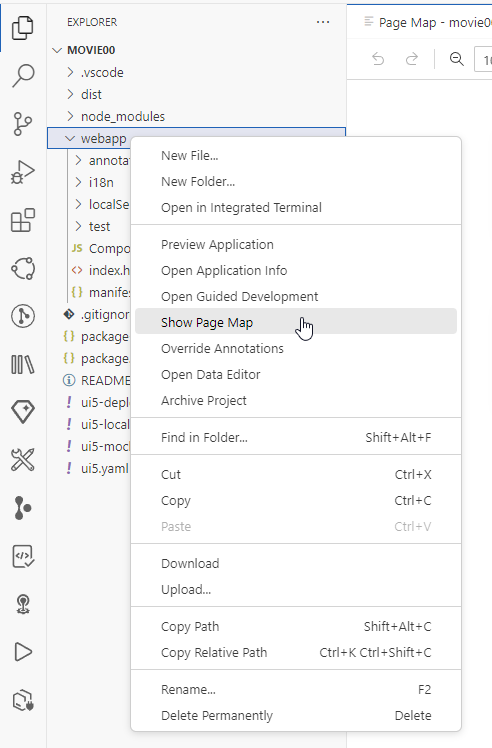Choose Override Annotations
The width and height of the screenshot is (492, 748).
tap(296, 349)
